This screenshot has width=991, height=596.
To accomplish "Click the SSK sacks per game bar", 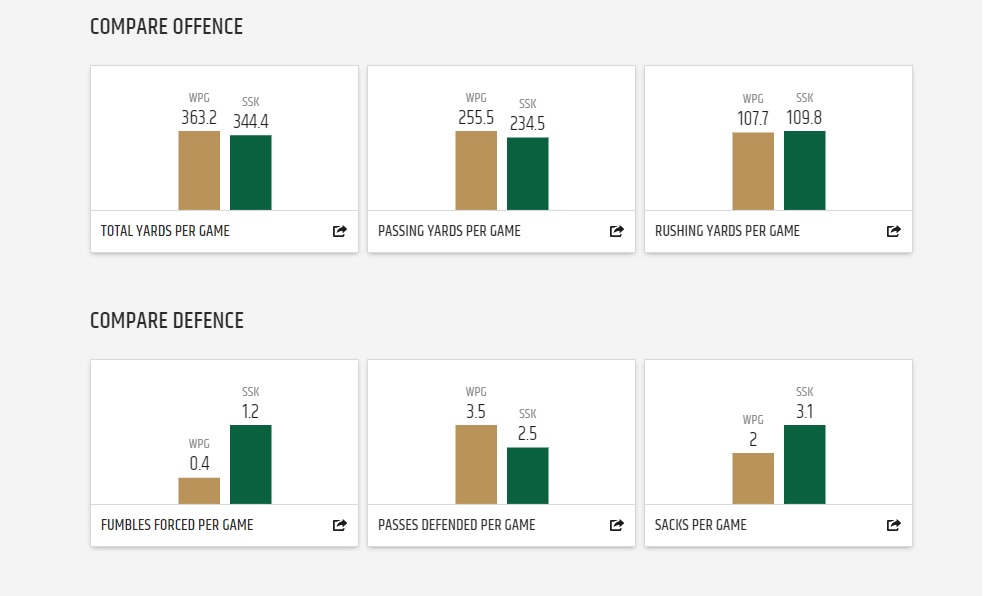I will click(x=805, y=464).
